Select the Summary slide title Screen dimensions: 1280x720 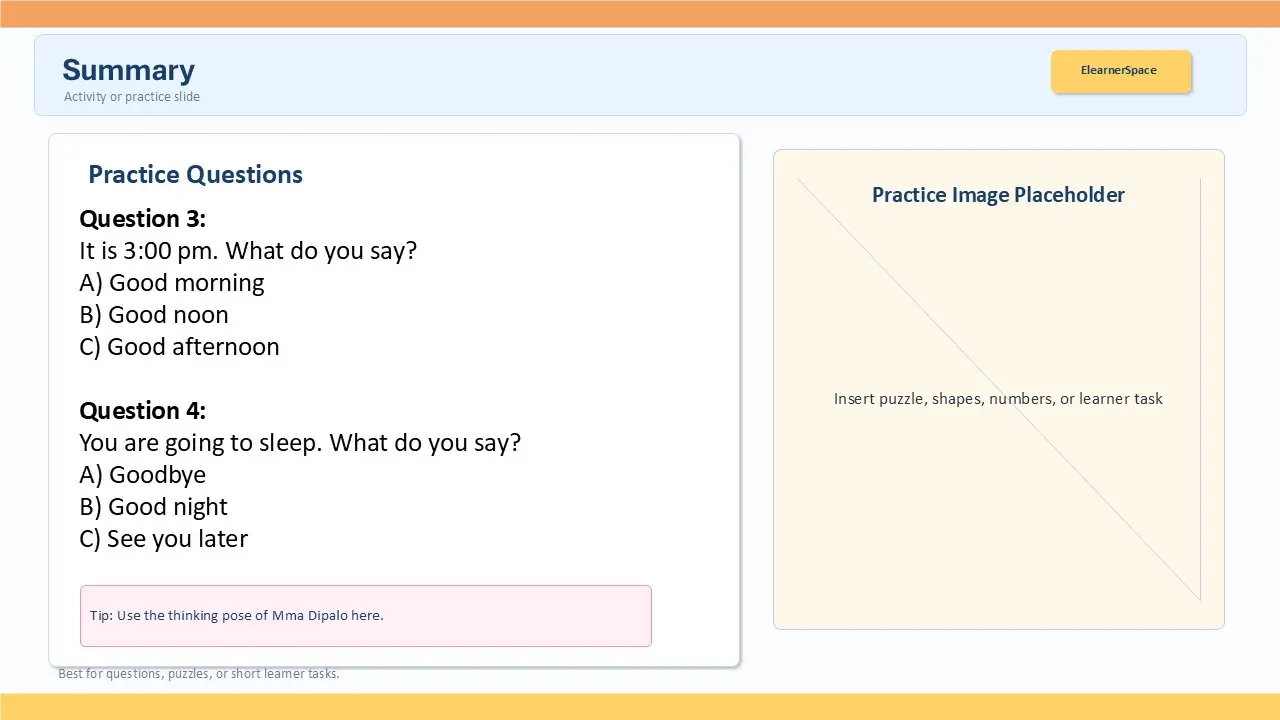tap(128, 70)
